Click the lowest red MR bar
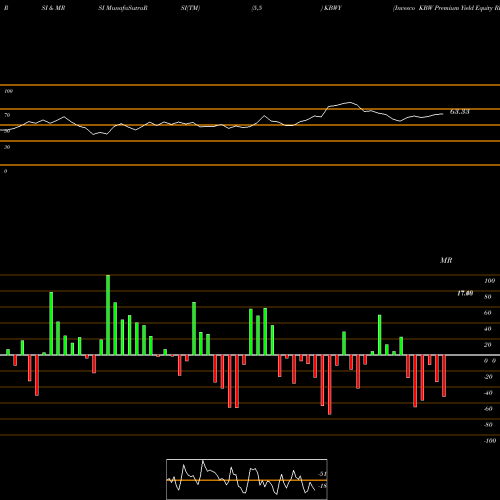 coord(330,385)
